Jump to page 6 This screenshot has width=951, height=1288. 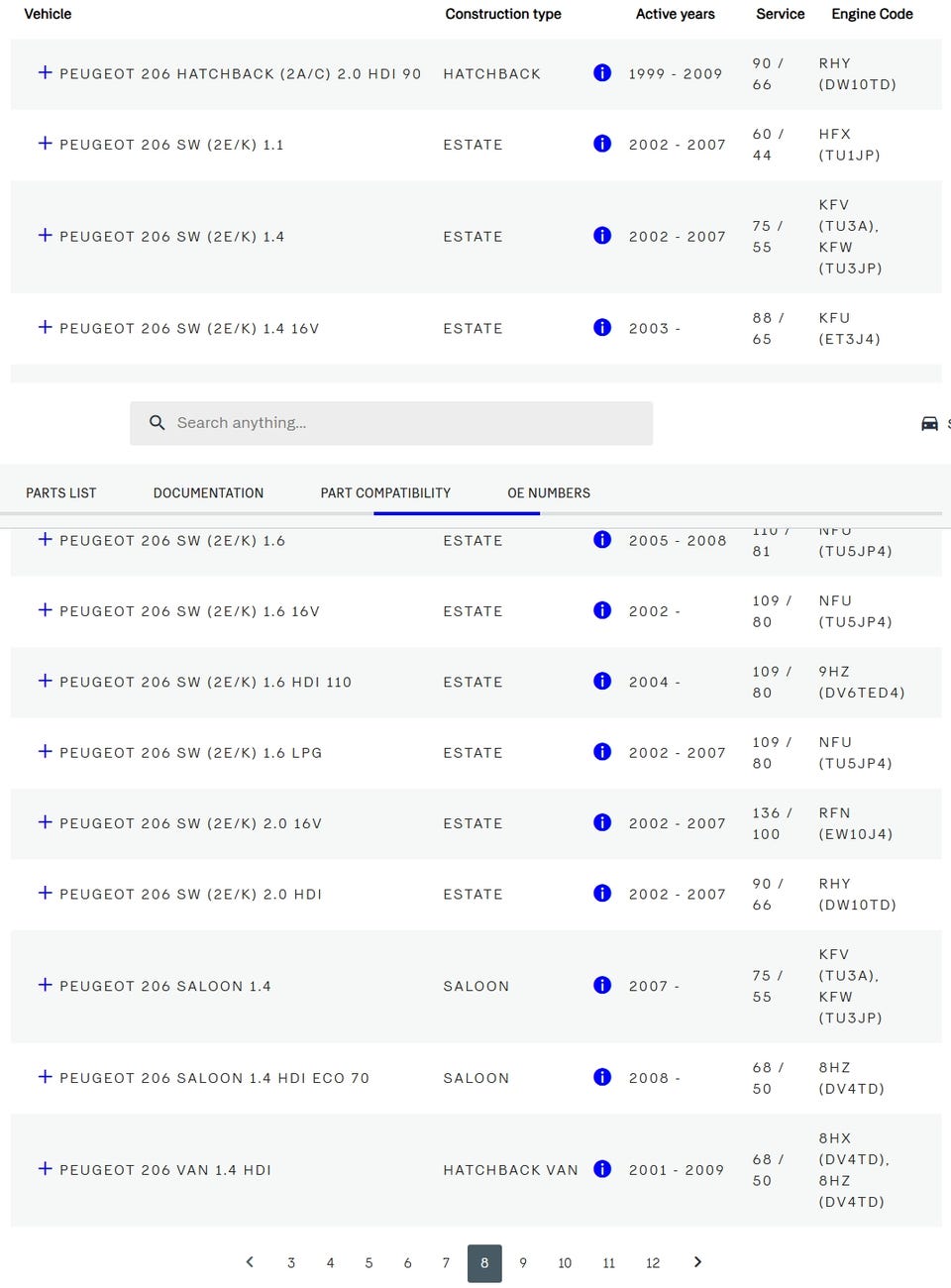(x=407, y=1263)
